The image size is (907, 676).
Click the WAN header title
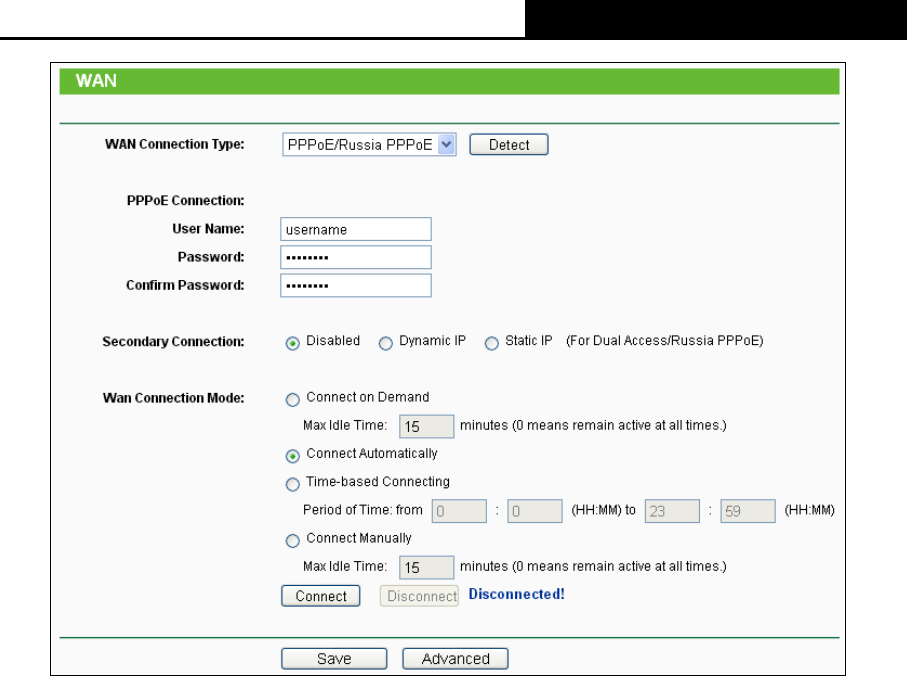click(96, 81)
